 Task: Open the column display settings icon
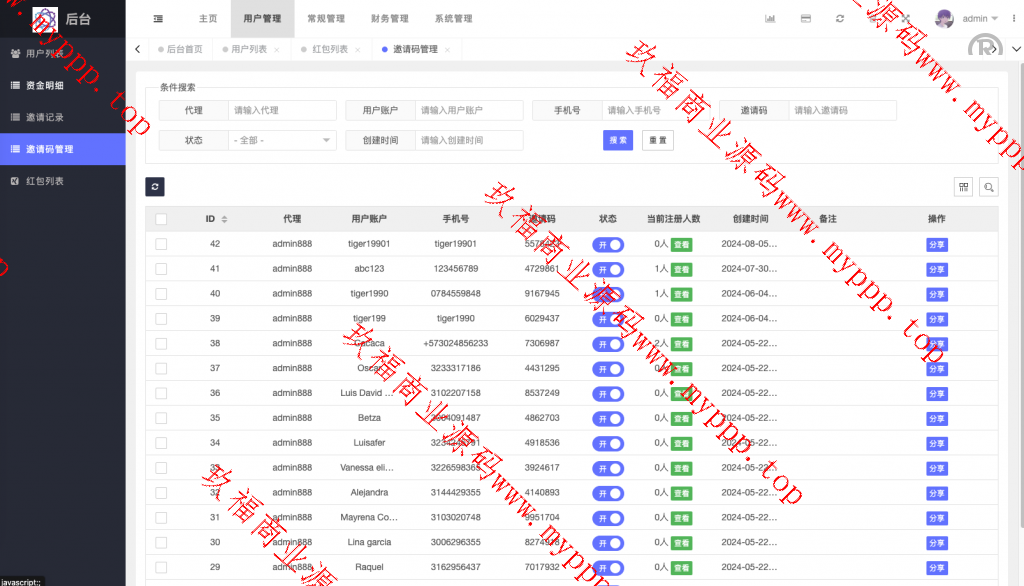[x=964, y=187]
